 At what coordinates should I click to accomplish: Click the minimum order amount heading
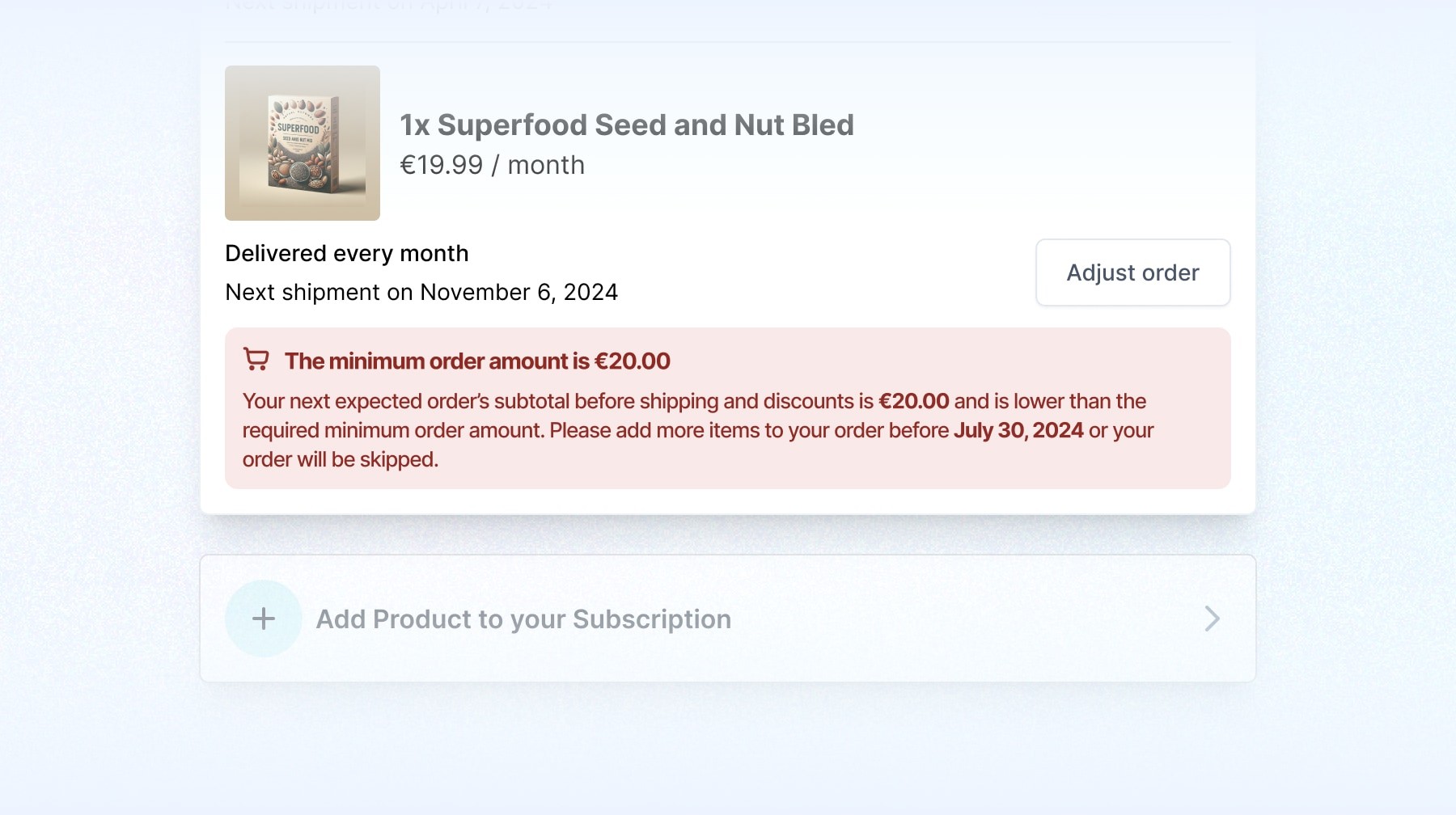477,361
